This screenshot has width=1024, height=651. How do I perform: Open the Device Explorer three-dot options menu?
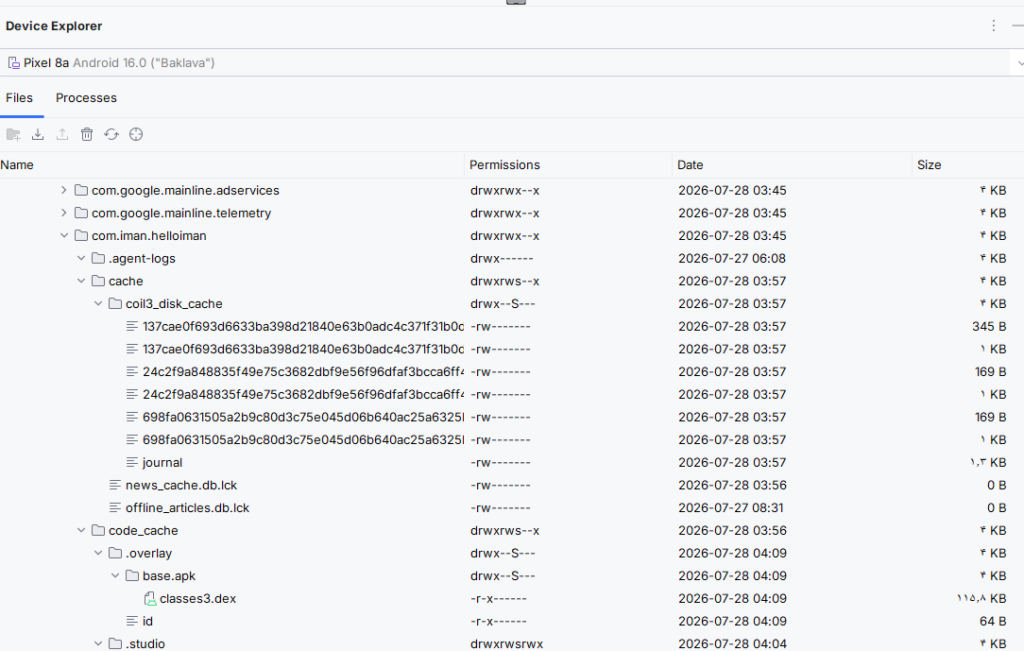(x=993, y=25)
